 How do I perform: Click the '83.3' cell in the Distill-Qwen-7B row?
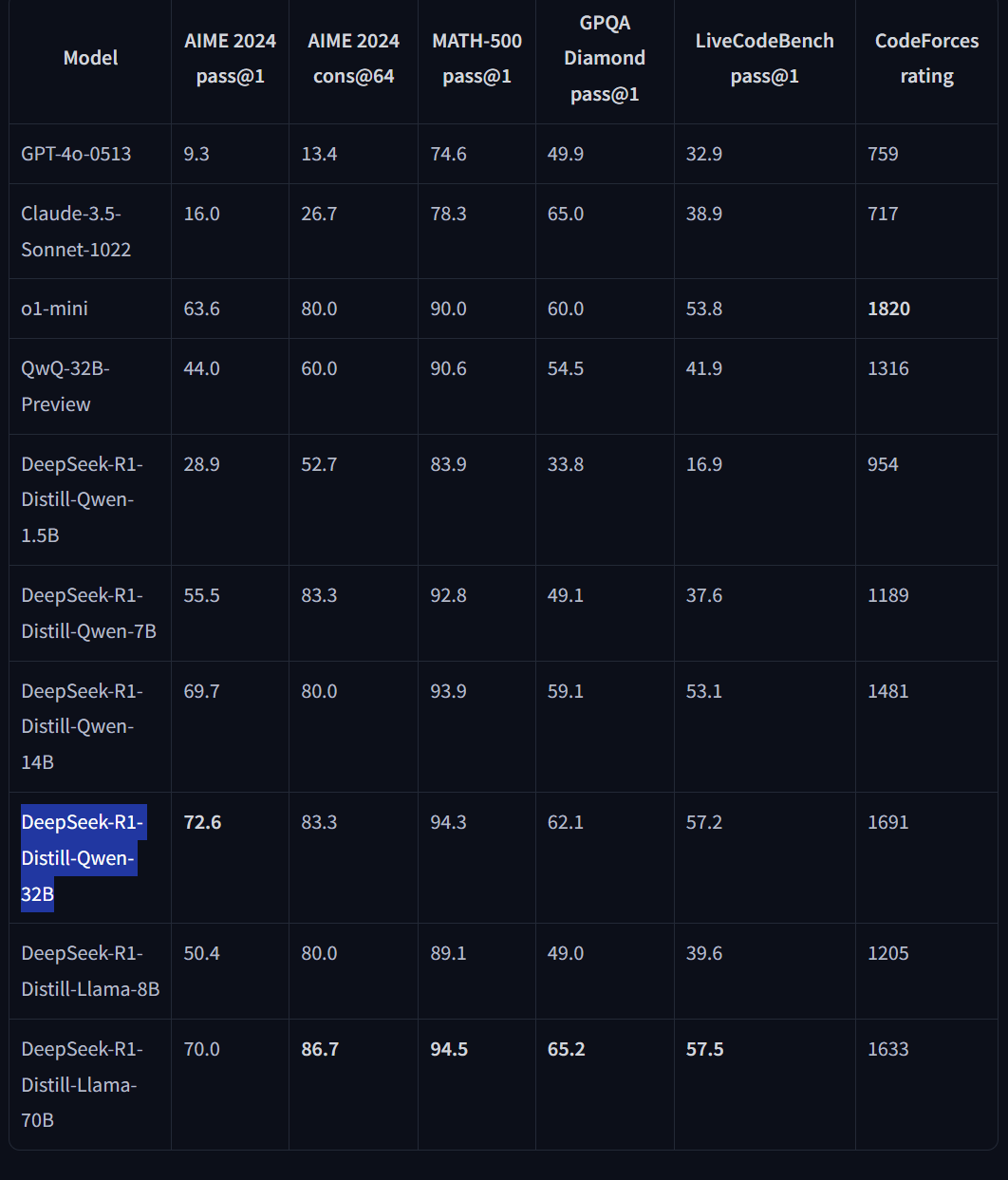319,595
